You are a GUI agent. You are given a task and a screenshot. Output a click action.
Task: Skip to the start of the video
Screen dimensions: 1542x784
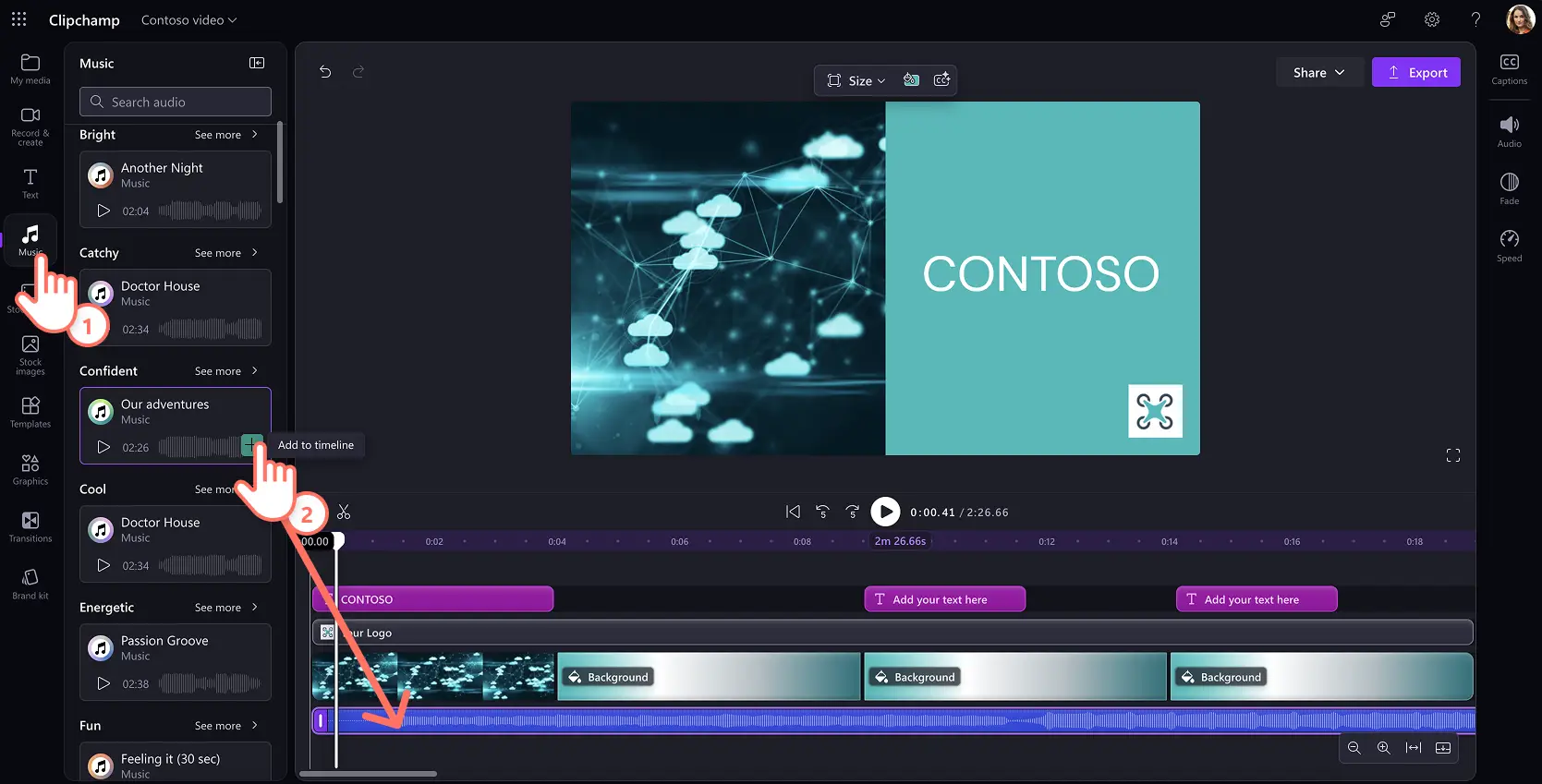click(793, 512)
